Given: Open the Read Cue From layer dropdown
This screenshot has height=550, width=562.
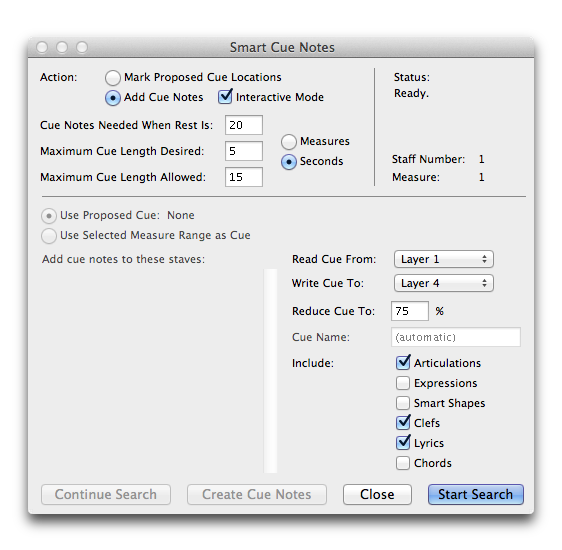Looking at the screenshot, I should (444, 259).
